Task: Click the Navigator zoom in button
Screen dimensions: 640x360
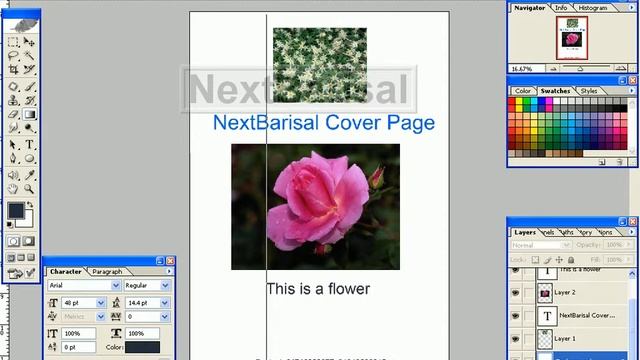Action: (x=621, y=68)
